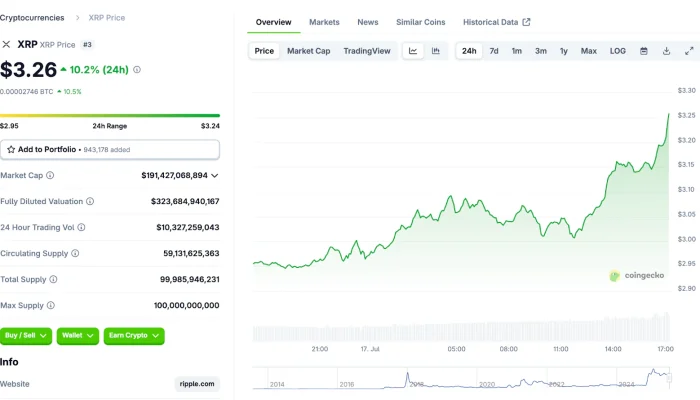Download the chart data
Viewport: 700px width, 400px height.
pos(667,51)
